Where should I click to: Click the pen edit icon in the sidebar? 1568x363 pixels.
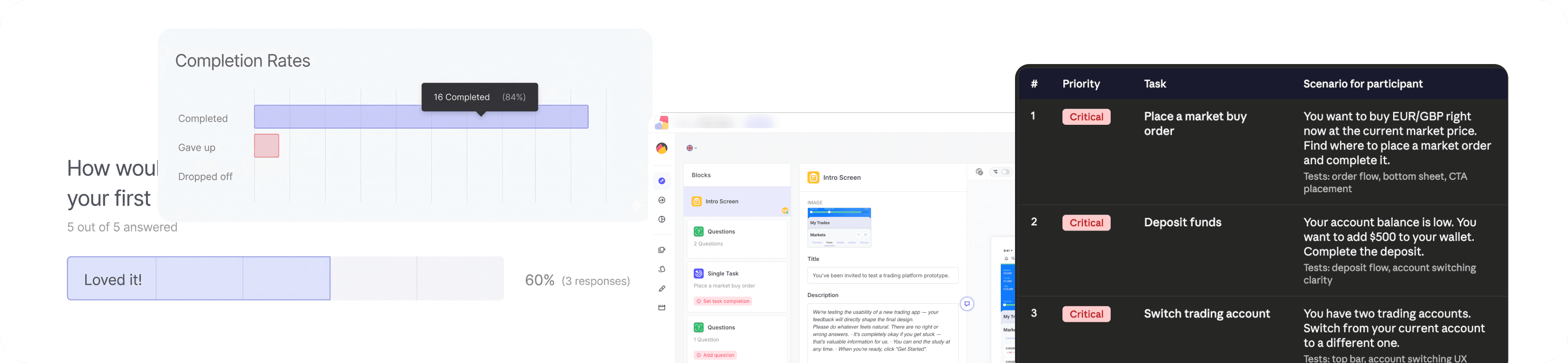[x=662, y=289]
